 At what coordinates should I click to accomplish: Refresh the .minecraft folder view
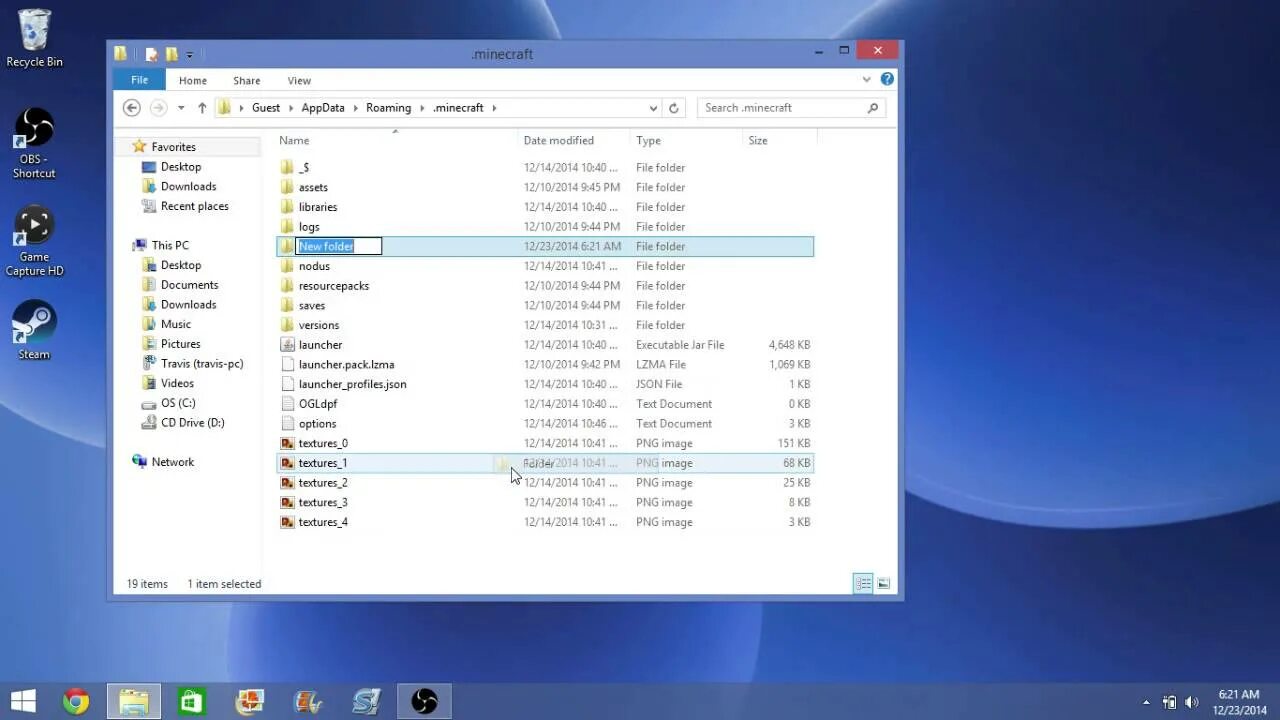tap(674, 108)
